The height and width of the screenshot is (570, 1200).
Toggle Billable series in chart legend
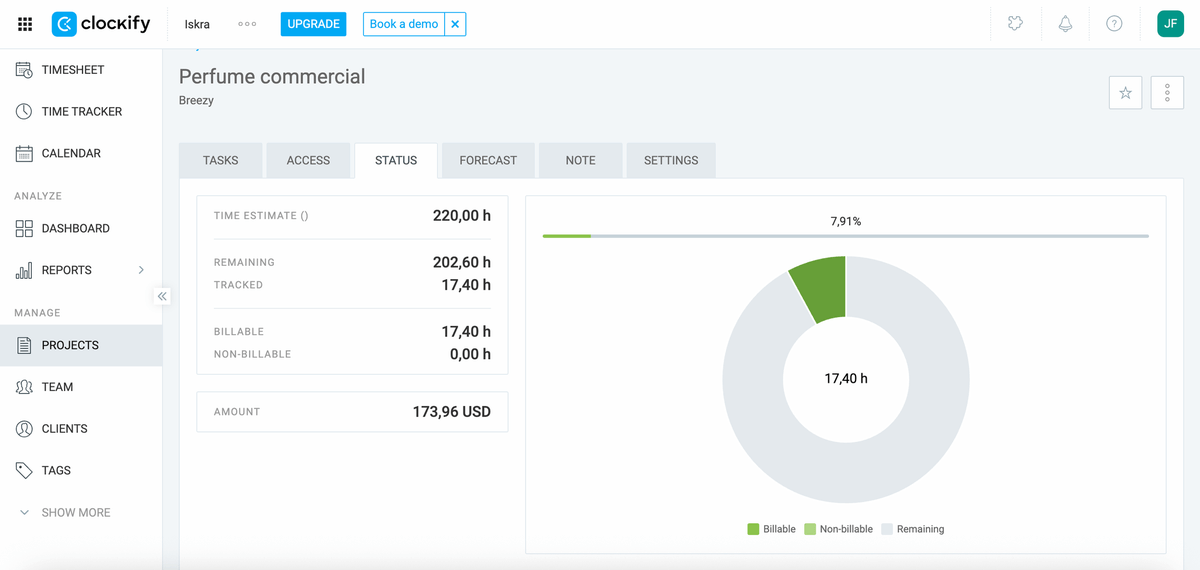[x=771, y=529]
